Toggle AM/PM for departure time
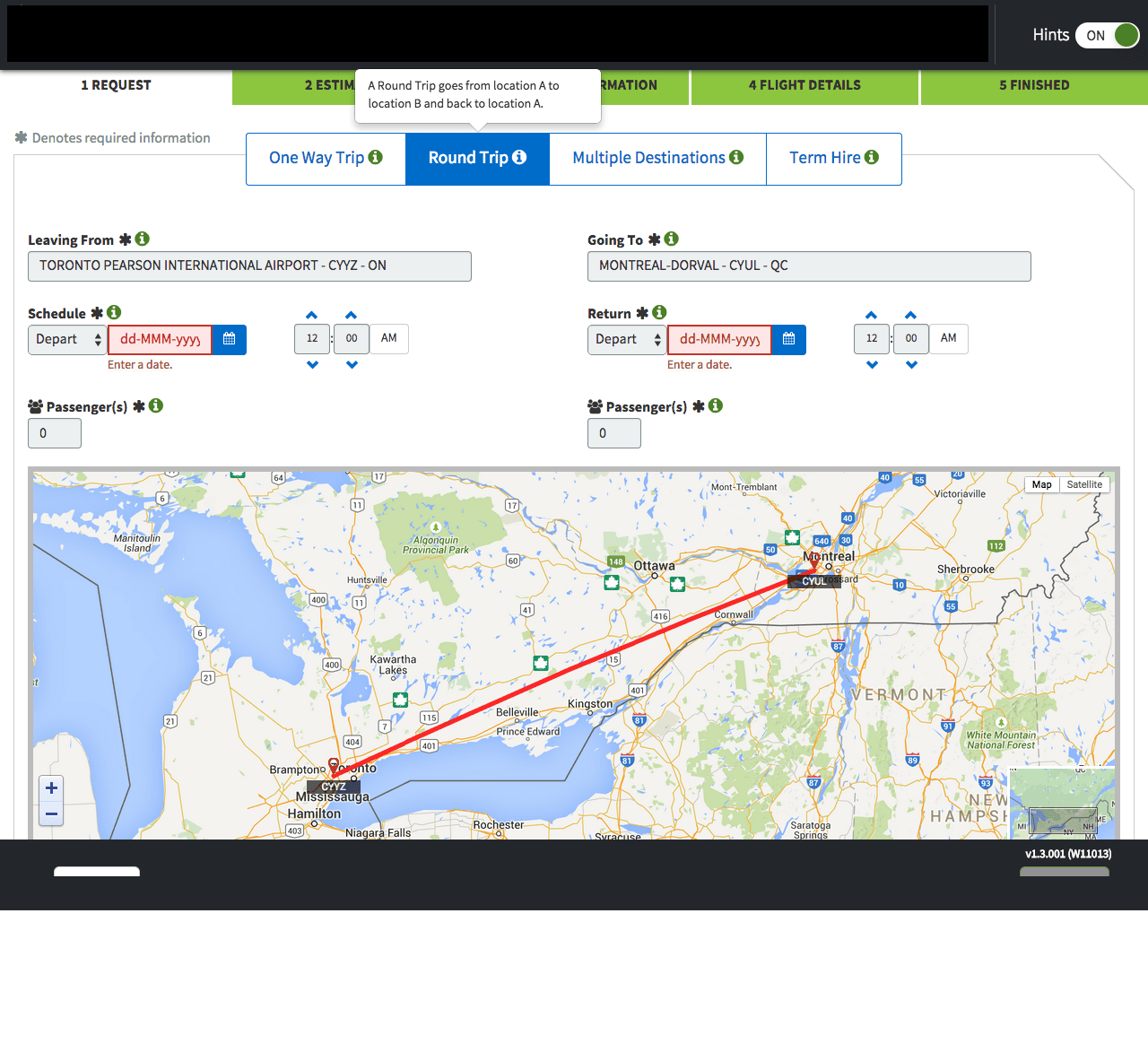The image size is (1148, 1044). [388, 338]
